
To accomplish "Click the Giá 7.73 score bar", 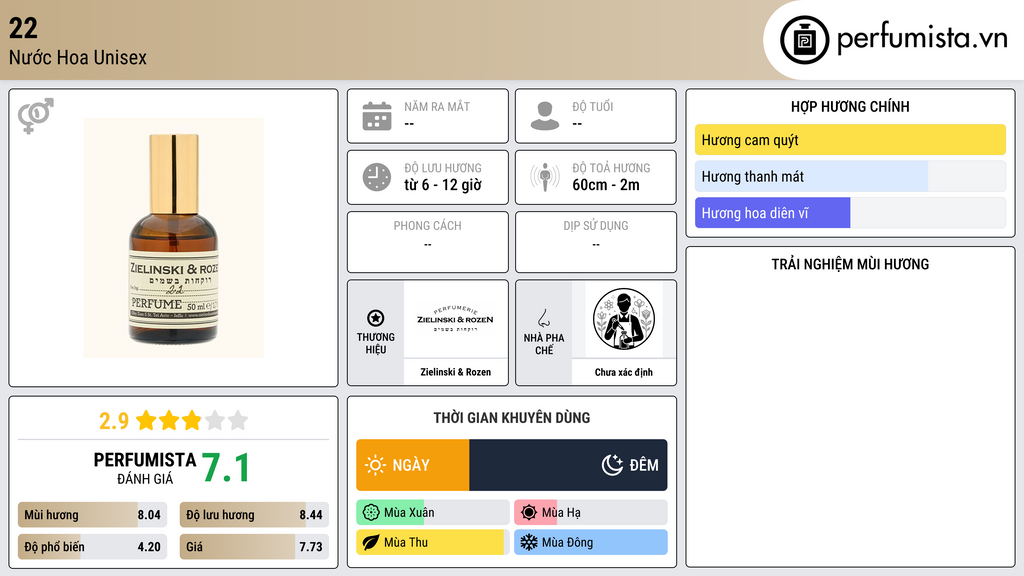I will click(x=254, y=547).
